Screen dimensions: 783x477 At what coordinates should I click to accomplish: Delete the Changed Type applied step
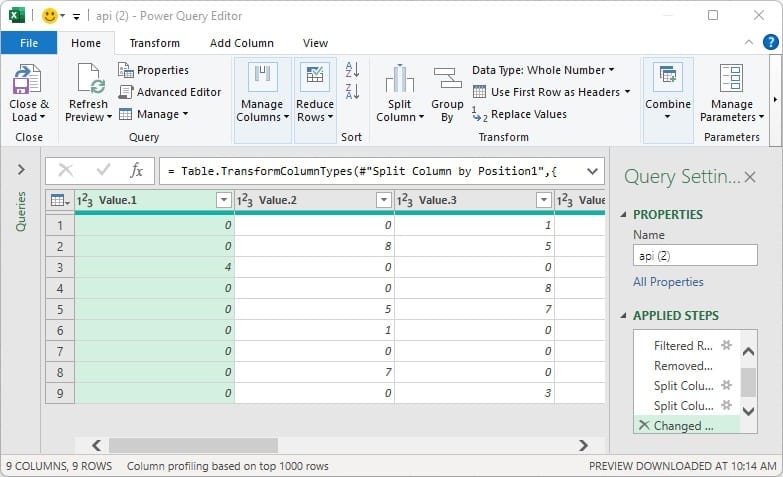[643, 425]
